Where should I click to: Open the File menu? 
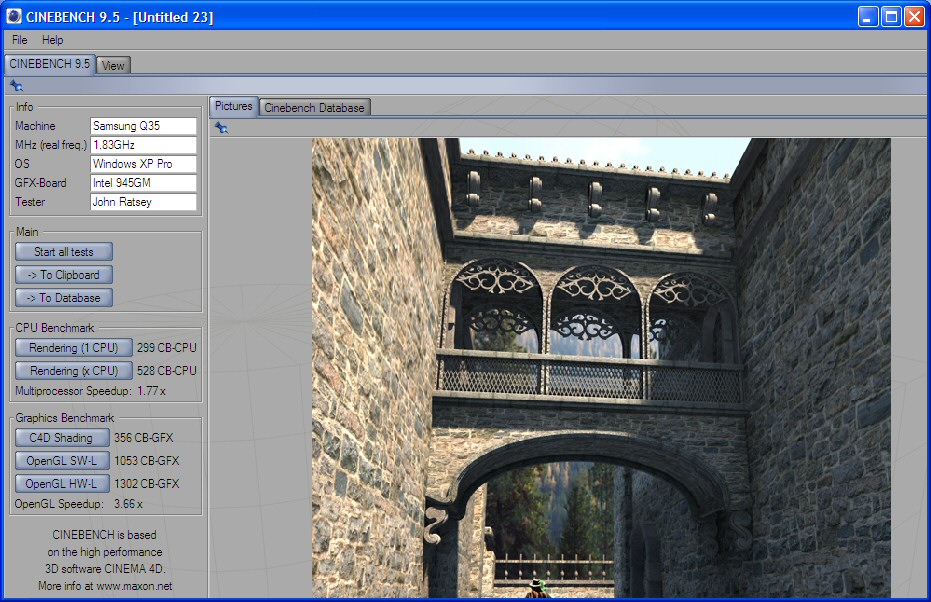click(20, 40)
